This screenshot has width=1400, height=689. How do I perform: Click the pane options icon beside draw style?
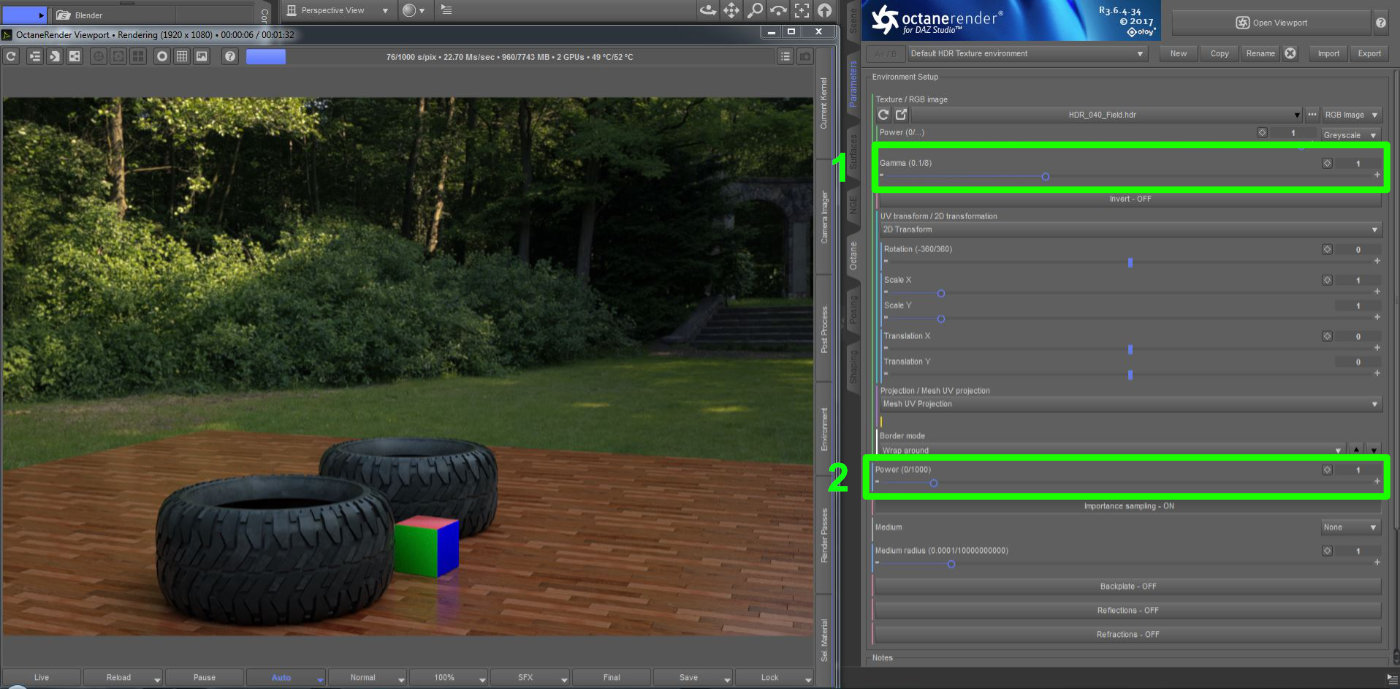[x=446, y=10]
